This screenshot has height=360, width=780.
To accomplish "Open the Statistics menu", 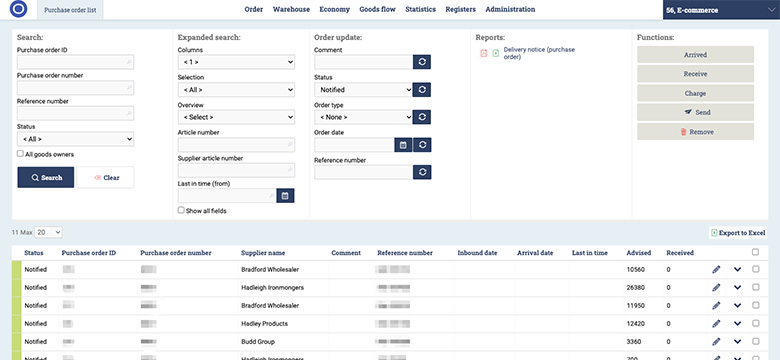I will pos(420,9).
